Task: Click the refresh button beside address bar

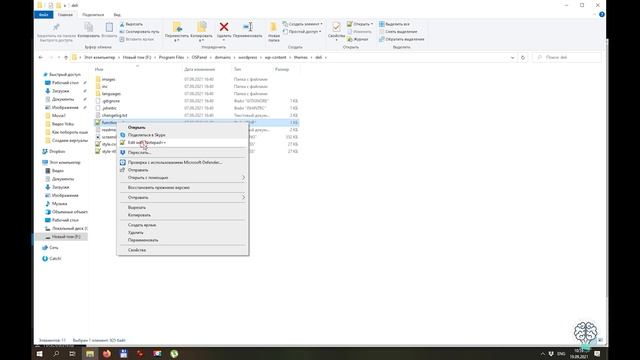Action: 523,58
